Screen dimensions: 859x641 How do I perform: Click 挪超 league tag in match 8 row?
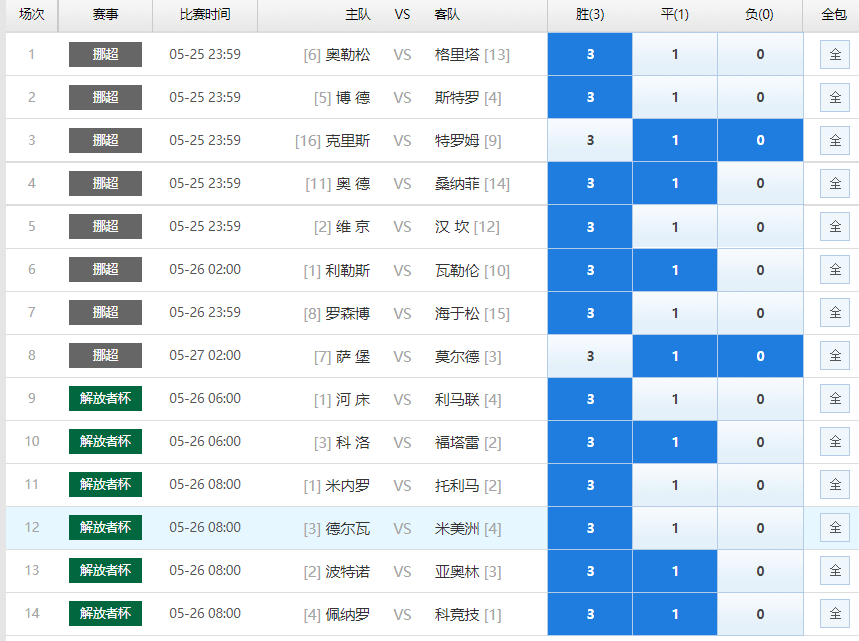pos(105,355)
